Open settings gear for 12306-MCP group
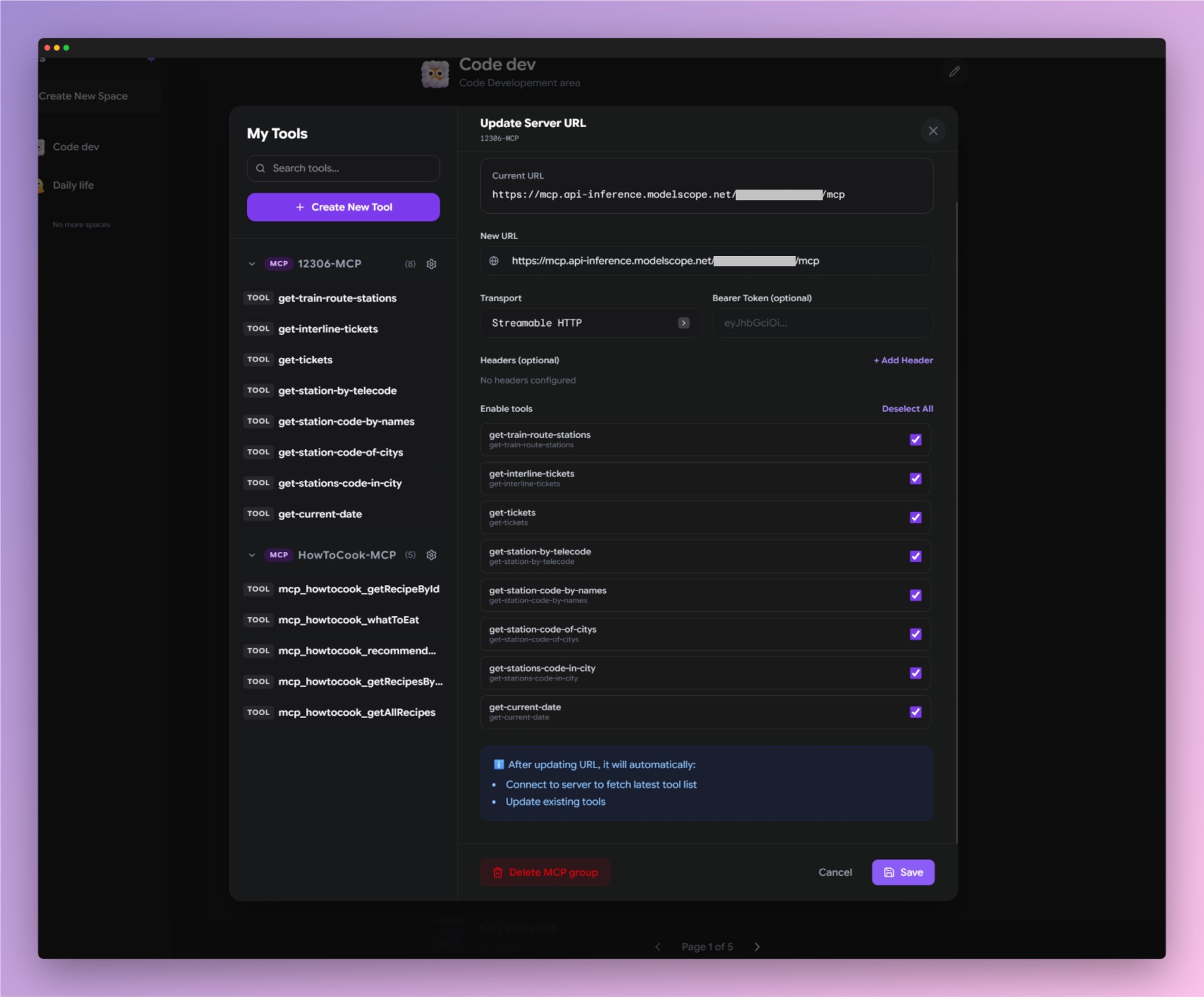The height and width of the screenshot is (997, 1204). pyautogui.click(x=431, y=264)
